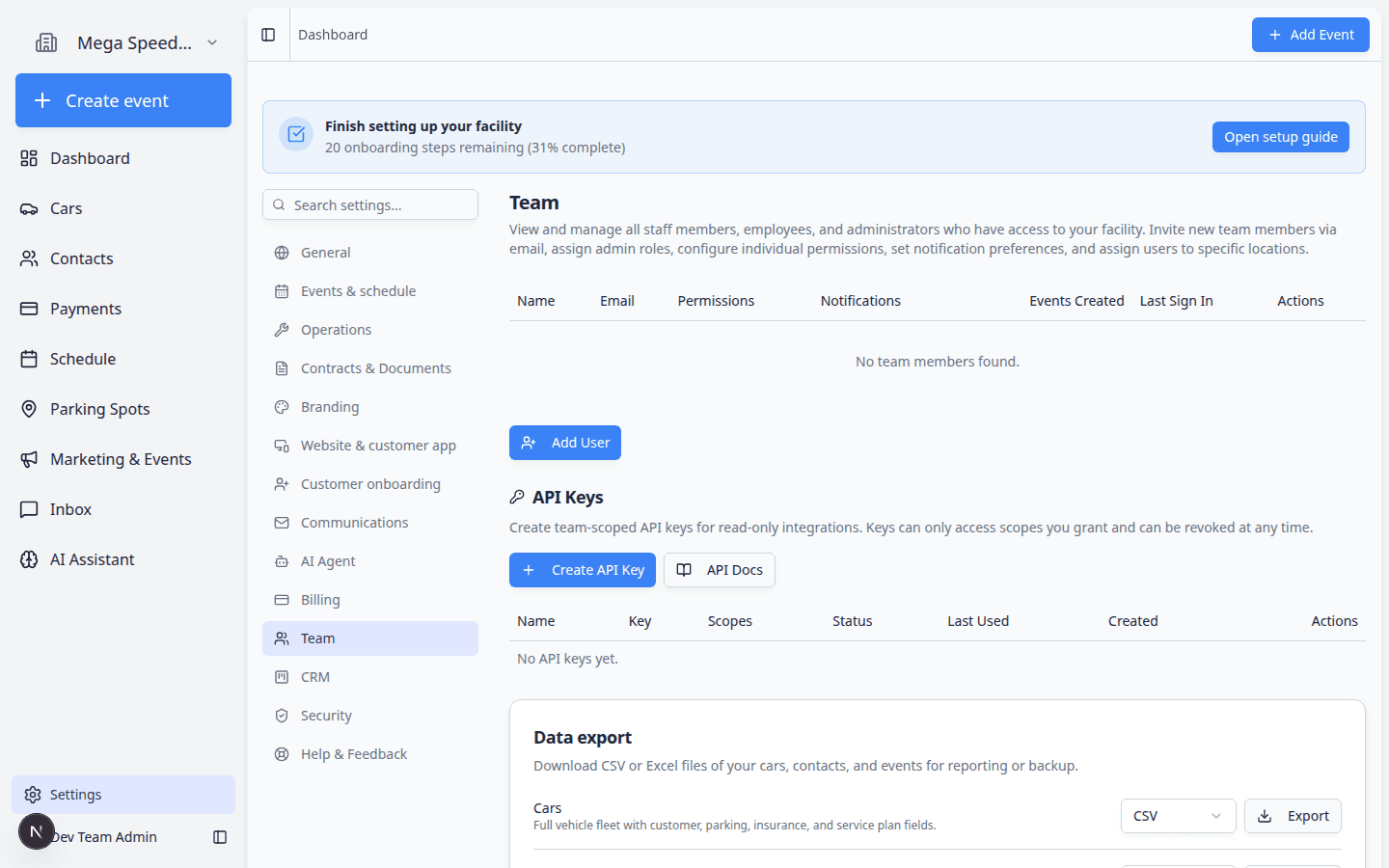
Task: Click the Branding palette icon
Action: click(282, 407)
